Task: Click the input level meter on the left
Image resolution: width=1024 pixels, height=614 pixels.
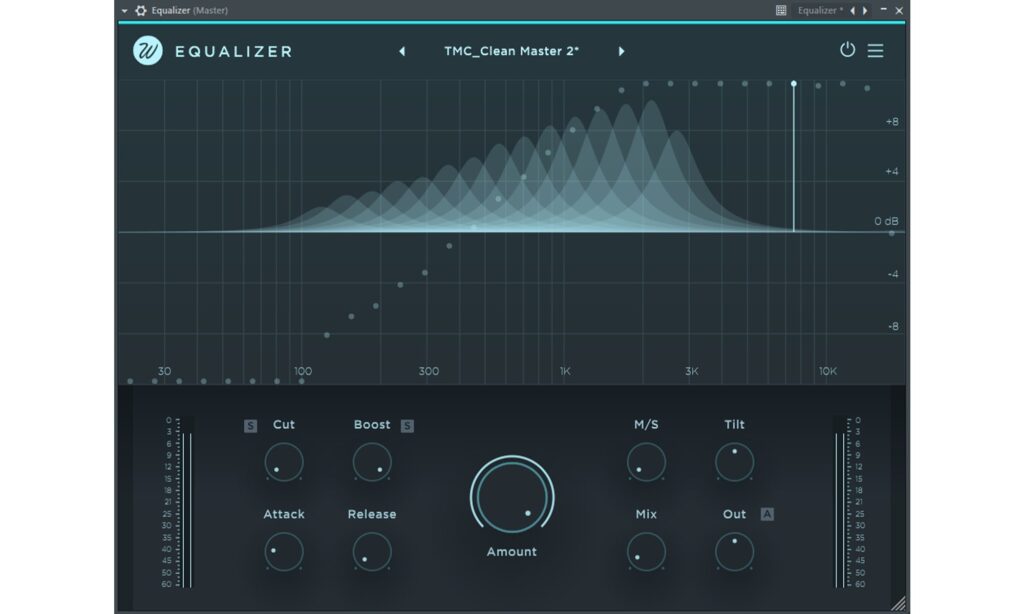Action: tap(186, 503)
